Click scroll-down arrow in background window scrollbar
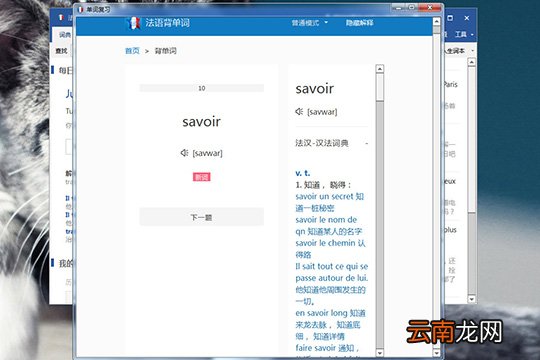This screenshot has width=540, height=360. (471, 299)
